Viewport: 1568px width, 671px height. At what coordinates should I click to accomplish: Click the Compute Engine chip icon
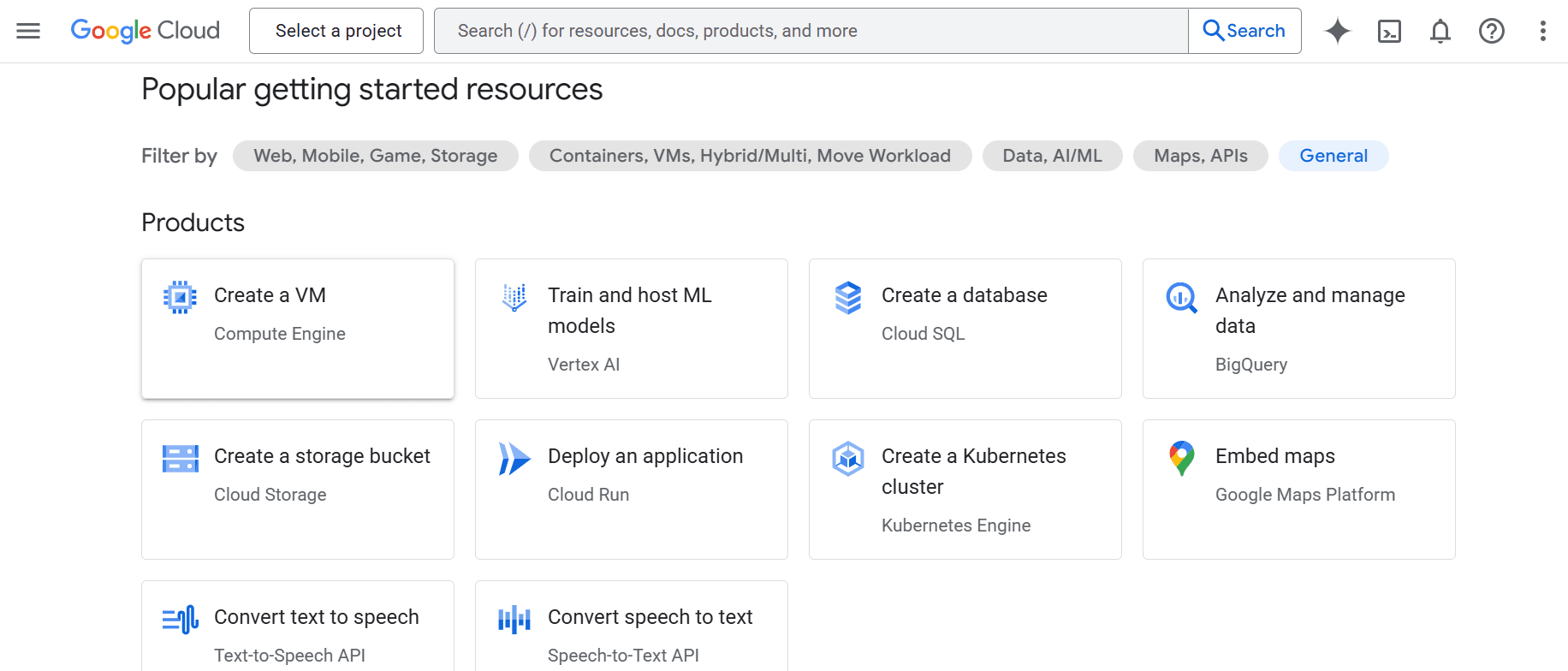[x=180, y=297]
